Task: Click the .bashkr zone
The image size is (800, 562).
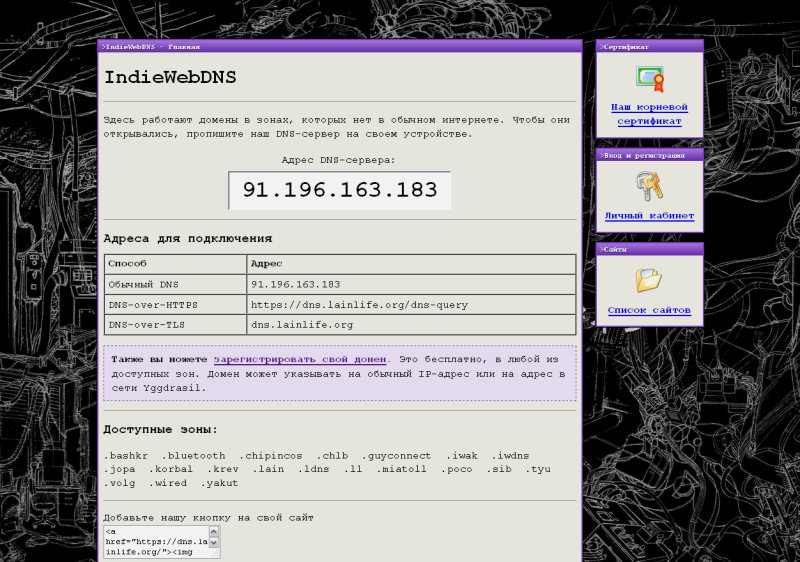Action: coord(126,456)
